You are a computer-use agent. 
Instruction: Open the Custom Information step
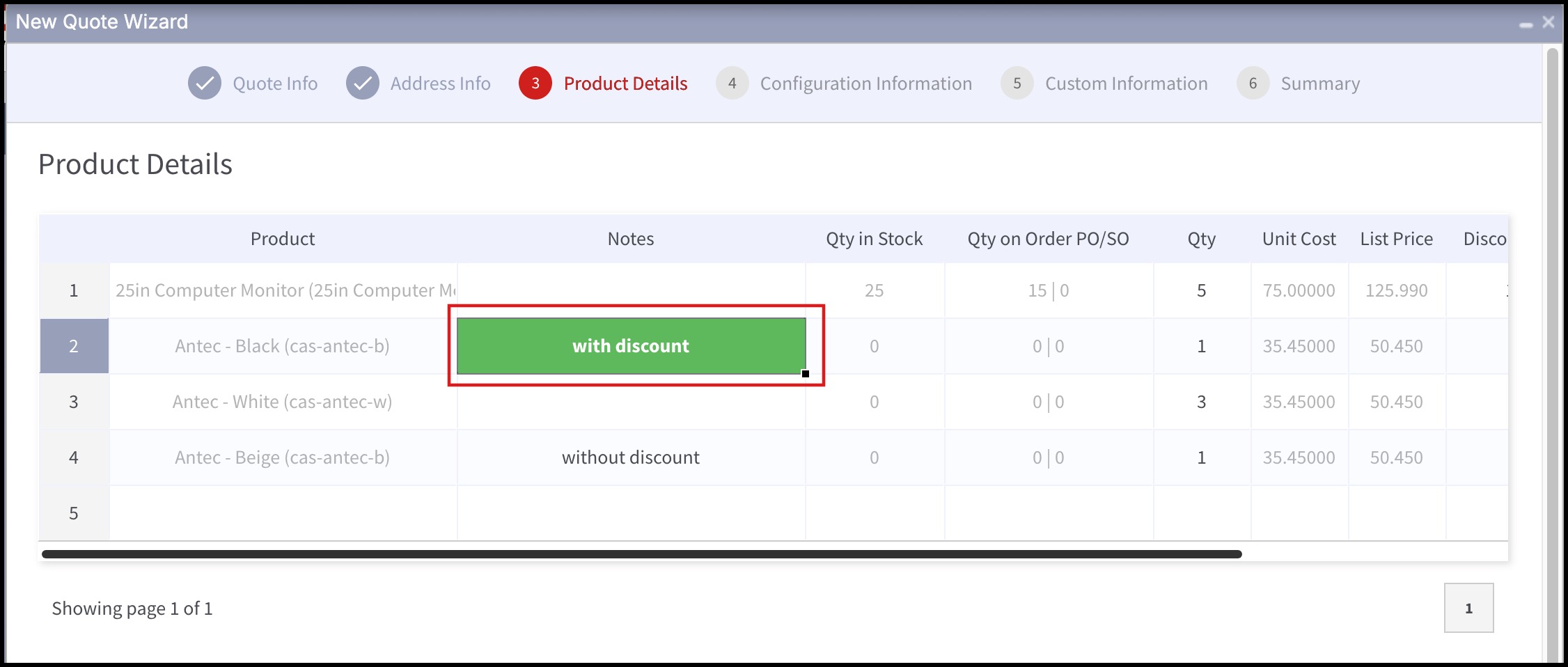(1127, 84)
